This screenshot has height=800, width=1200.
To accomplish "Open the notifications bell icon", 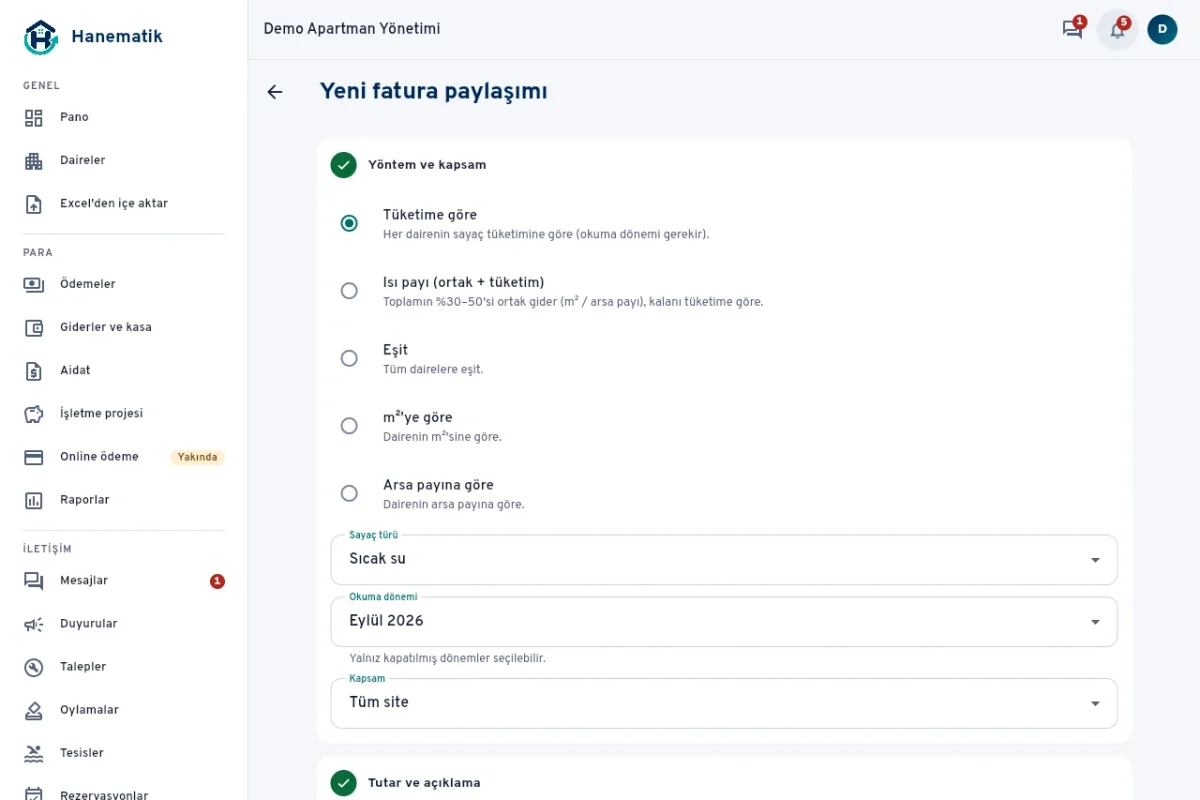I will (x=1117, y=30).
